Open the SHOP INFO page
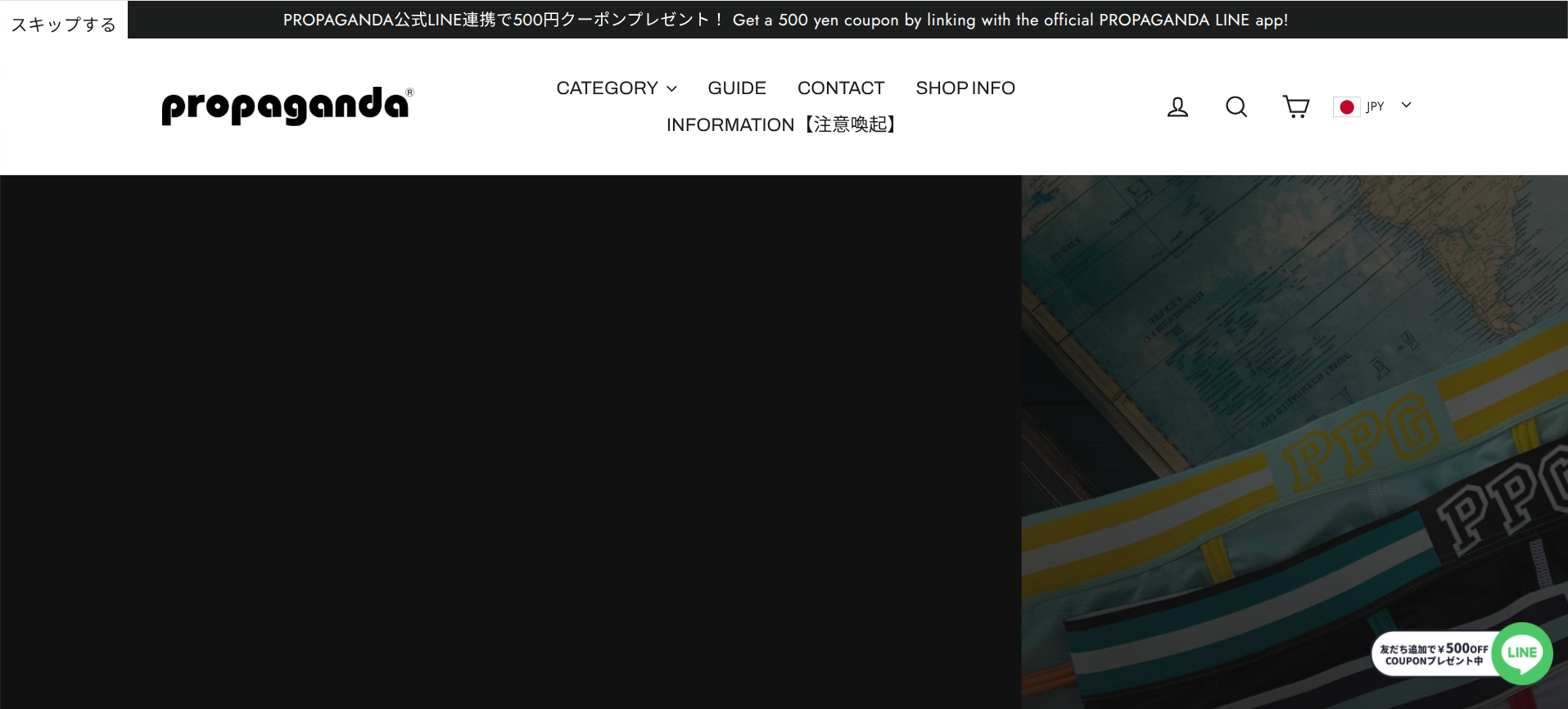Image resolution: width=1568 pixels, height=709 pixels. [x=965, y=88]
